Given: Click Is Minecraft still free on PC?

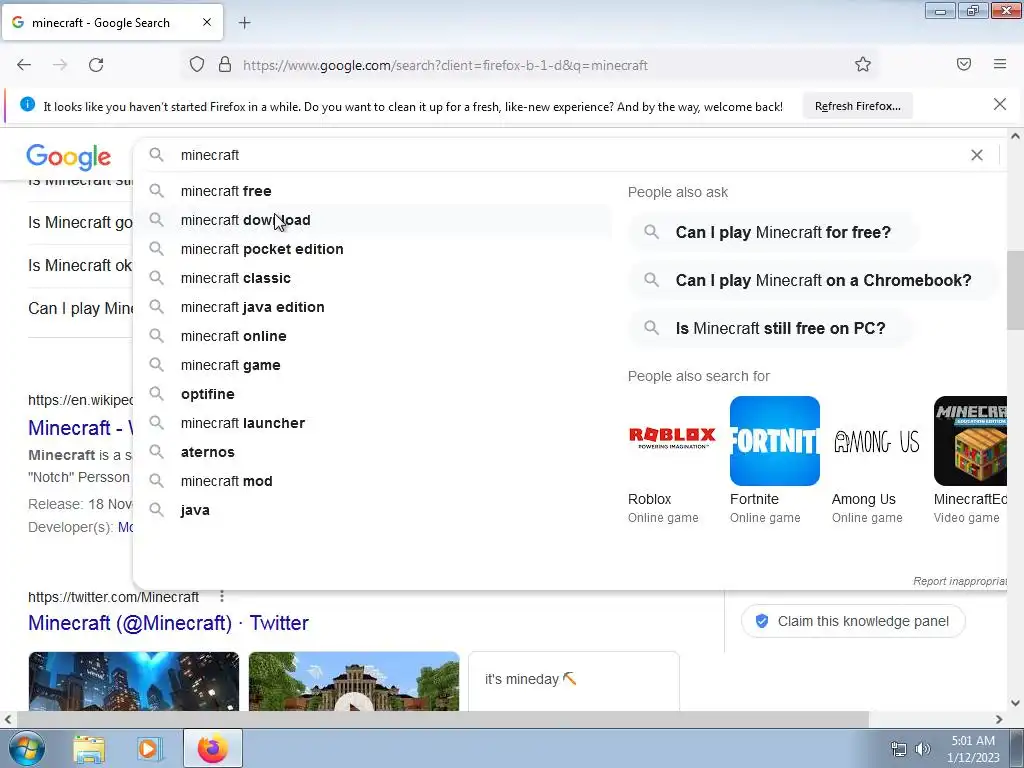Looking at the screenshot, I should coord(771,328).
